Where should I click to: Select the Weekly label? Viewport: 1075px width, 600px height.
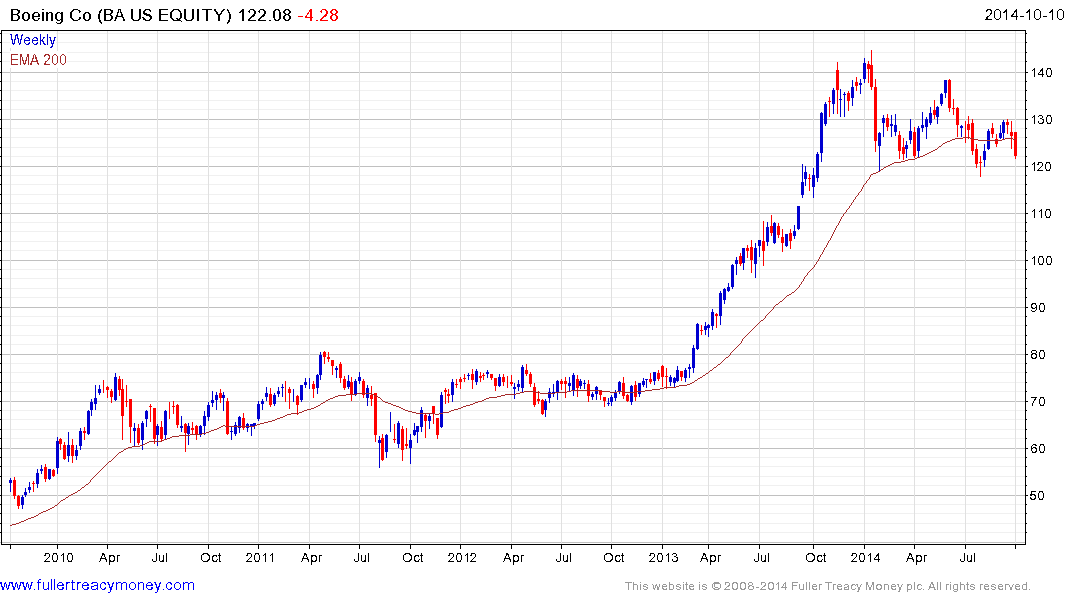[33, 40]
